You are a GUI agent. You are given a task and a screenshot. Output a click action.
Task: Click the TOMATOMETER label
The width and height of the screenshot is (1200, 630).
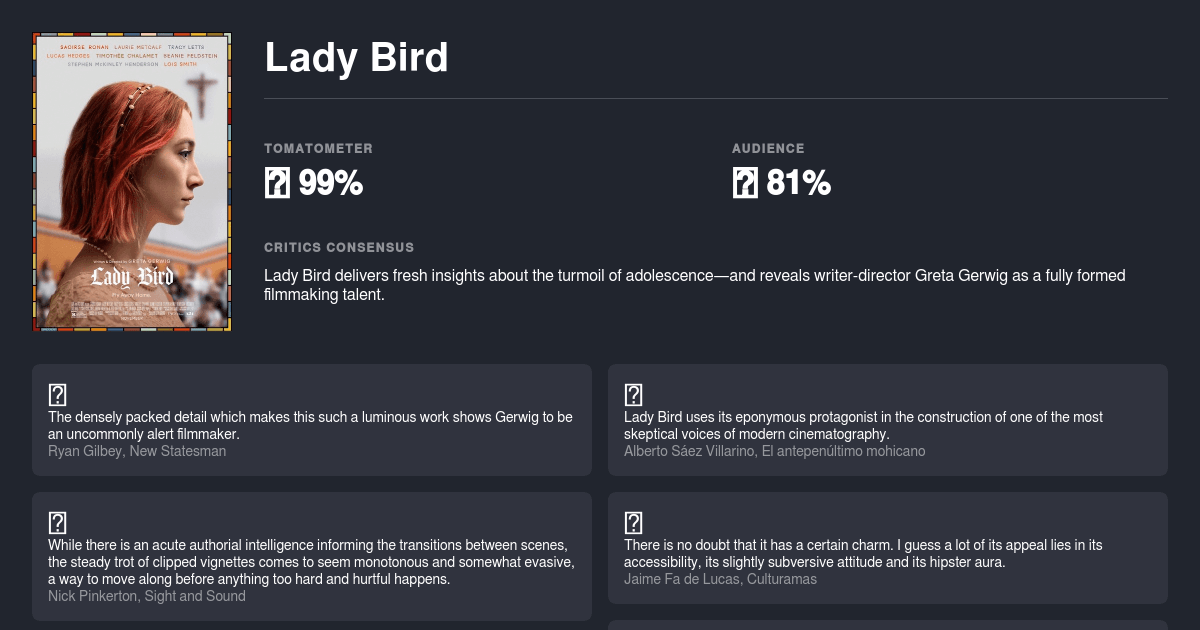318,148
